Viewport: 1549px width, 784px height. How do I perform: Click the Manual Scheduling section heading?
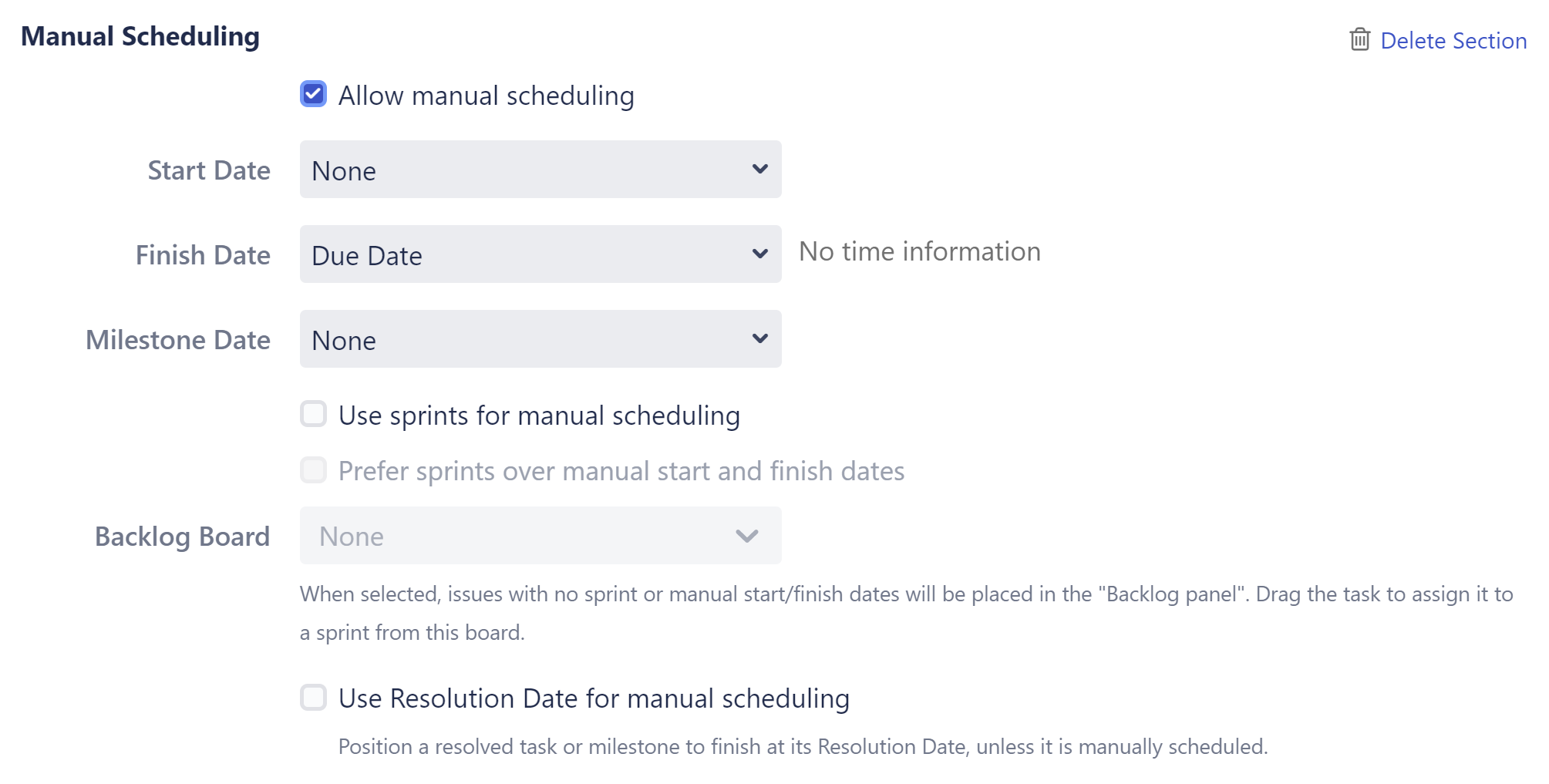tap(140, 35)
